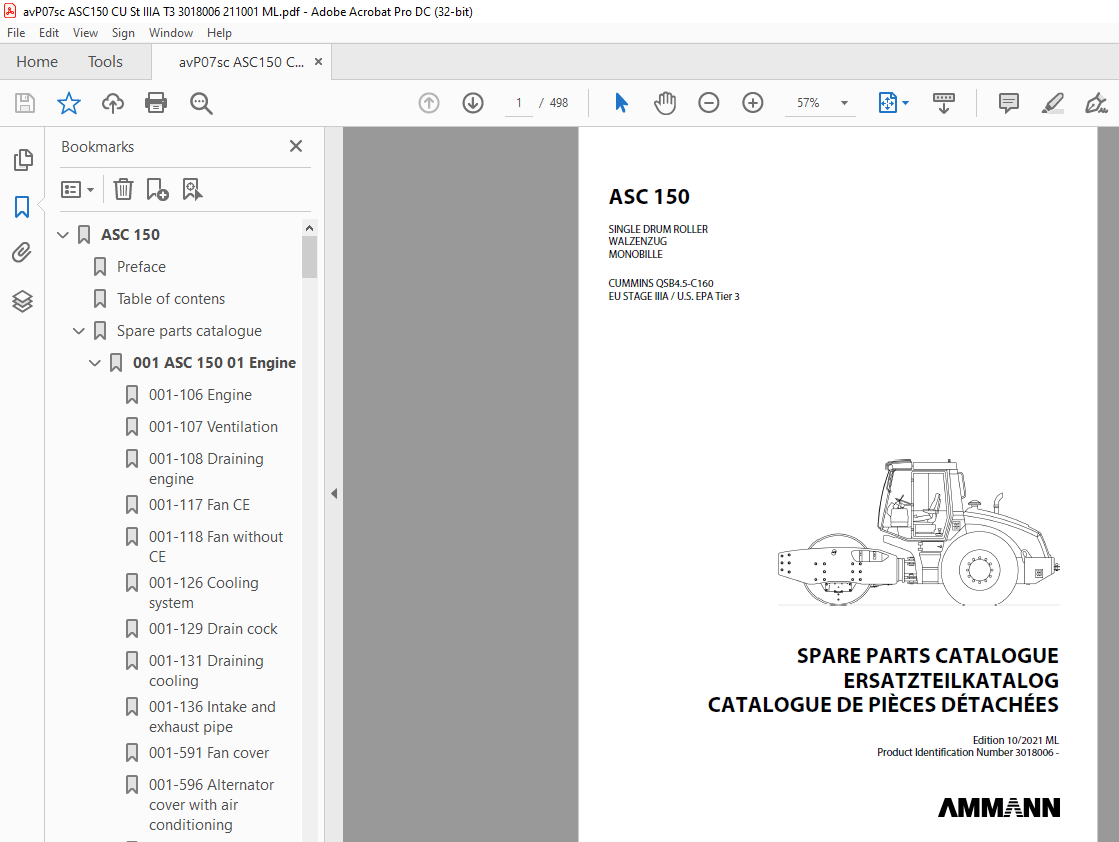Open the Attachments panel

[x=22, y=252]
